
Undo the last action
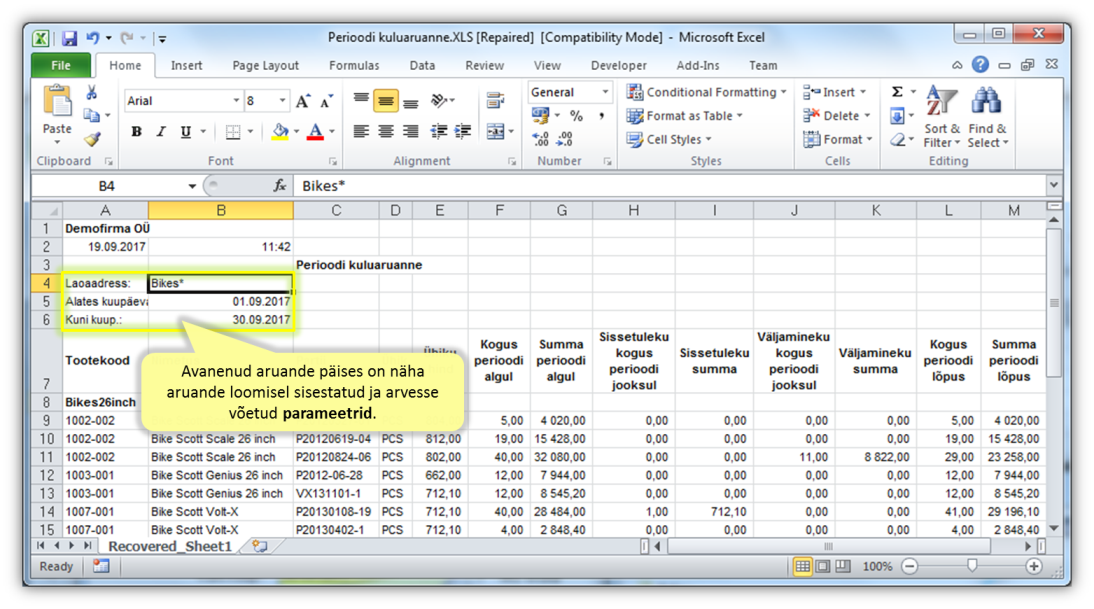point(93,38)
